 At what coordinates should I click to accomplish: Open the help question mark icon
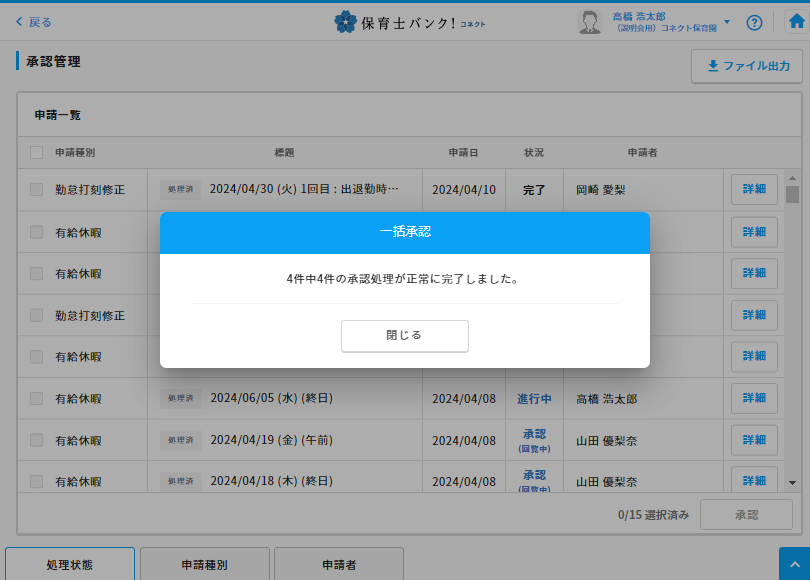(x=754, y=22)
